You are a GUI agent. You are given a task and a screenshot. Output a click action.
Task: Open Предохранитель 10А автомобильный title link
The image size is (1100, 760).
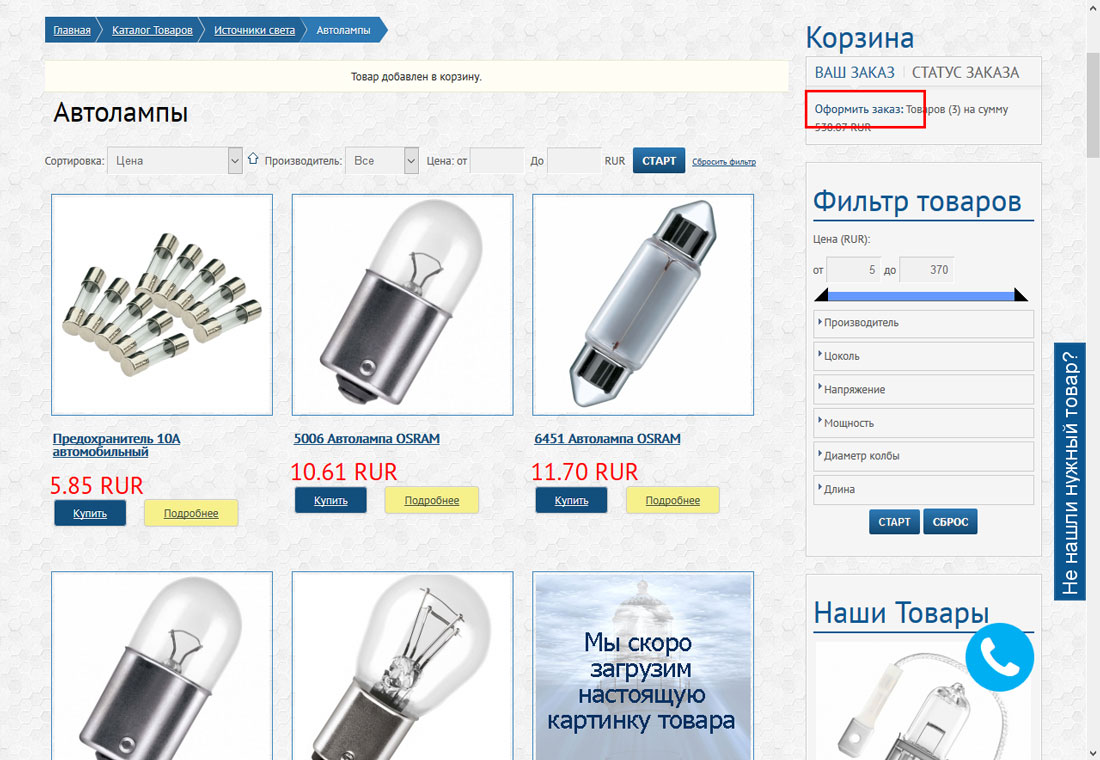(116, 445)
